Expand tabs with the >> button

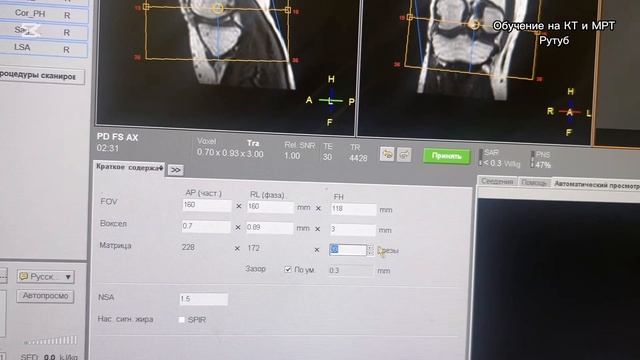pyautogui.click(x=176, y=170)
